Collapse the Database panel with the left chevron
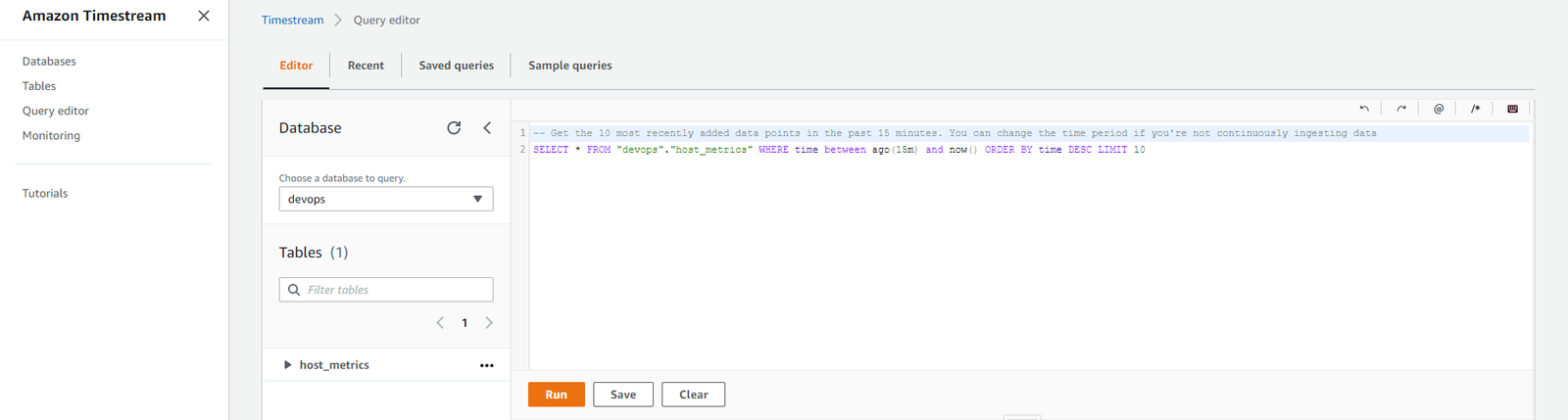 click(487, 128)
